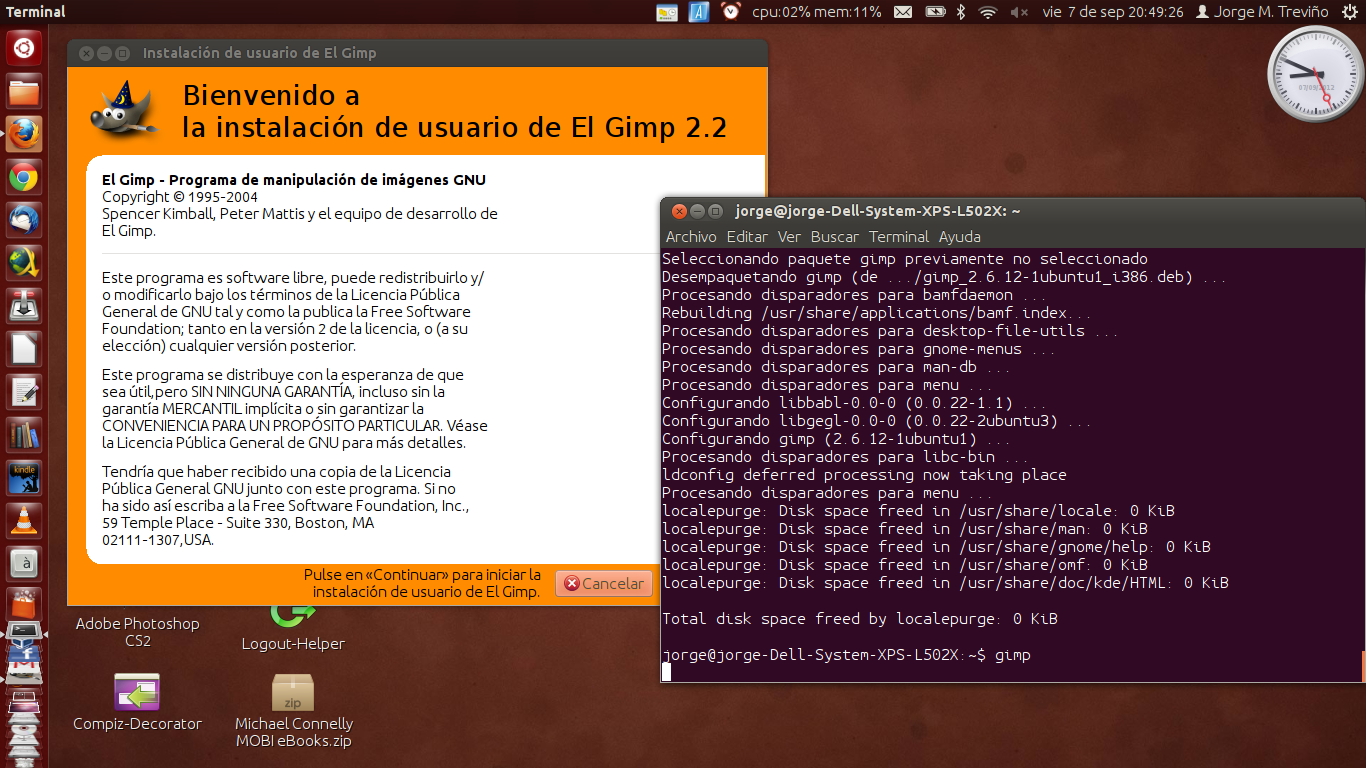Maximize the terminal window
Screen dimensions: 1366x768
pos(715,211)
